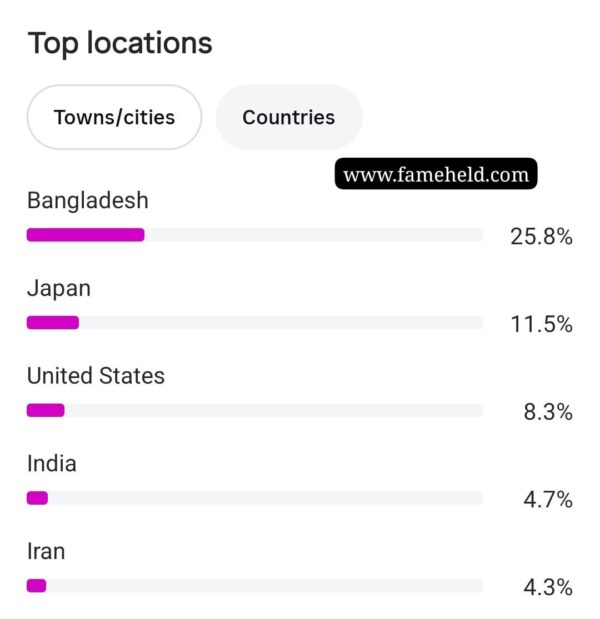Select the India country label
Screen dimensions: 600x619
point(52,463)
